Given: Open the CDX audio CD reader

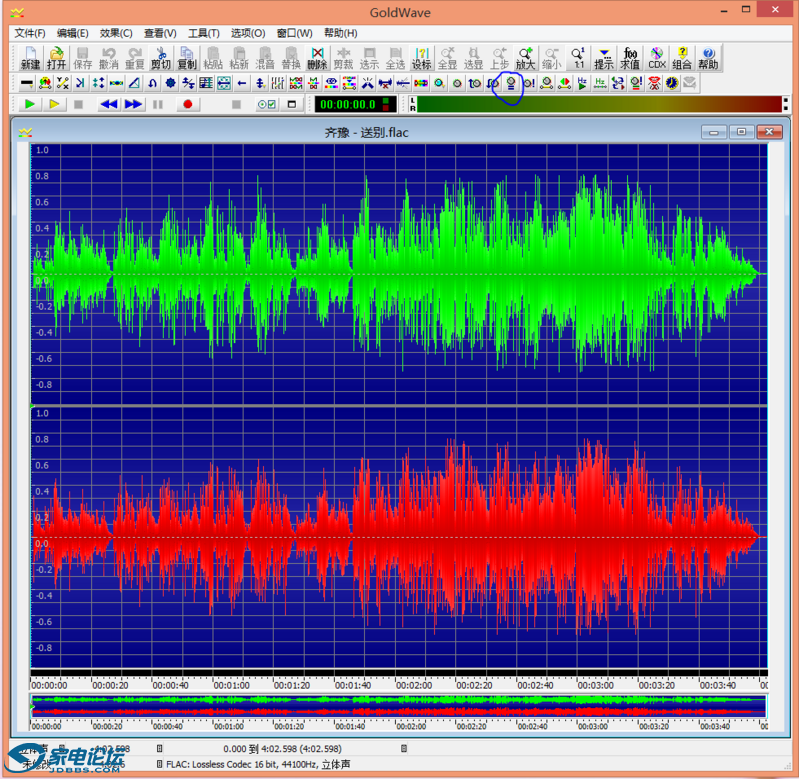Looking at the screenshot, I should [x=657, y=58].
